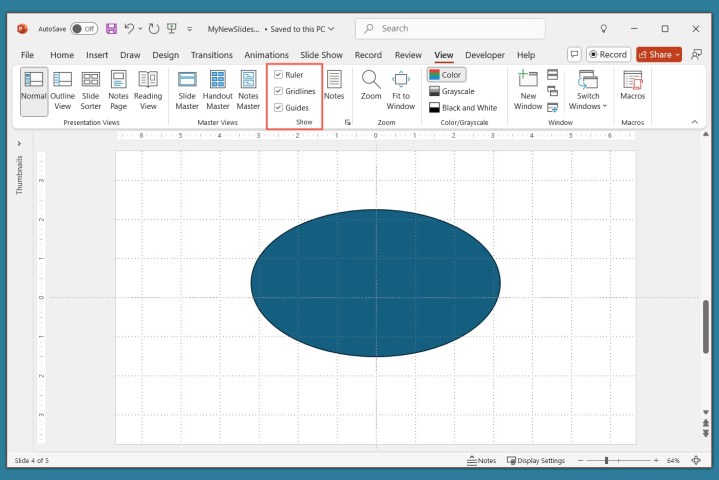Expand the Switch Windows dropdown
This screenshot has width=719, height=480.
pos(588,90)
